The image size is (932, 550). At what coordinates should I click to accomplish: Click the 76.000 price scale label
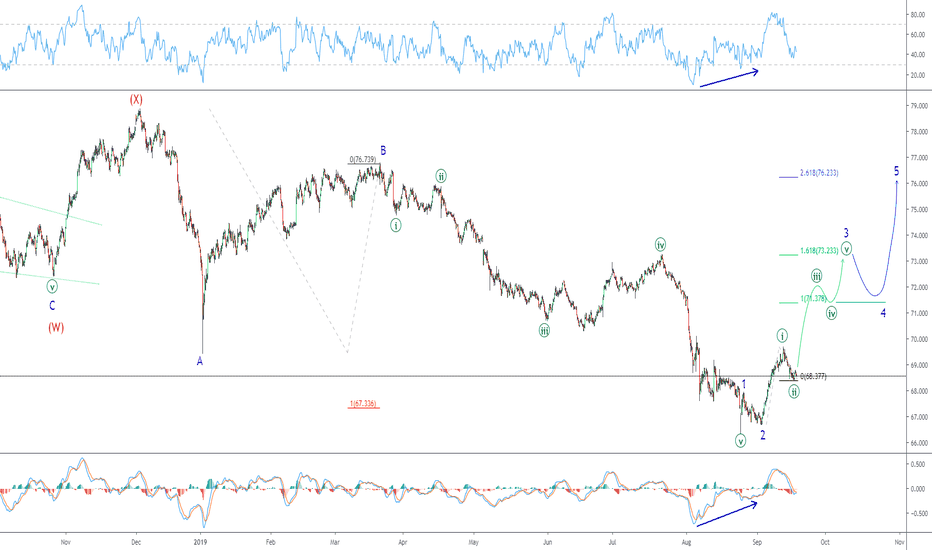(x=918, y=184)
